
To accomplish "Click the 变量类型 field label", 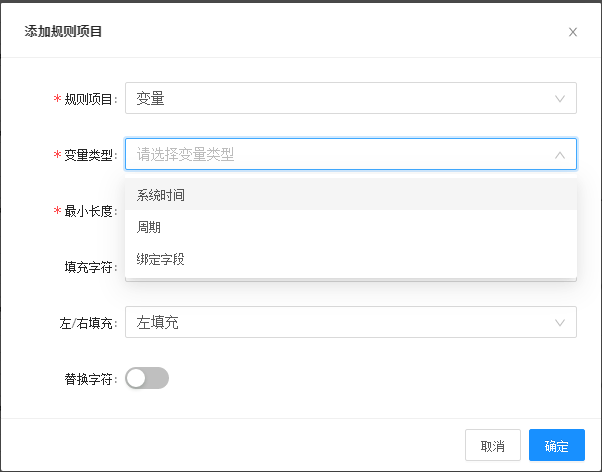I will [90, 155].
